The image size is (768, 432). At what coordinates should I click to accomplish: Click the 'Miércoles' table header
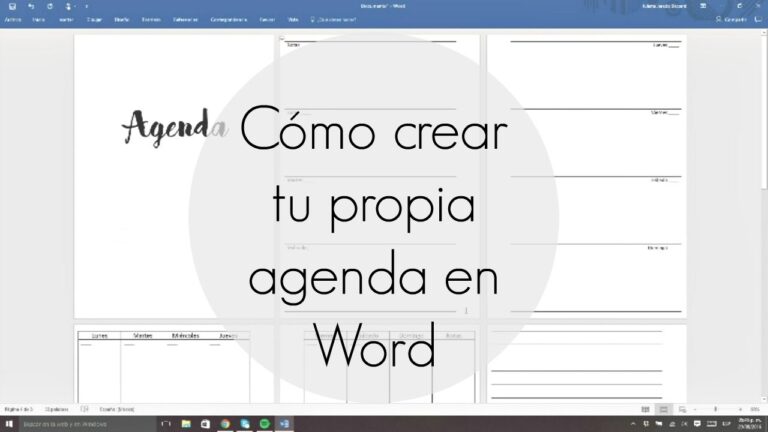click(x=185, y=336)
